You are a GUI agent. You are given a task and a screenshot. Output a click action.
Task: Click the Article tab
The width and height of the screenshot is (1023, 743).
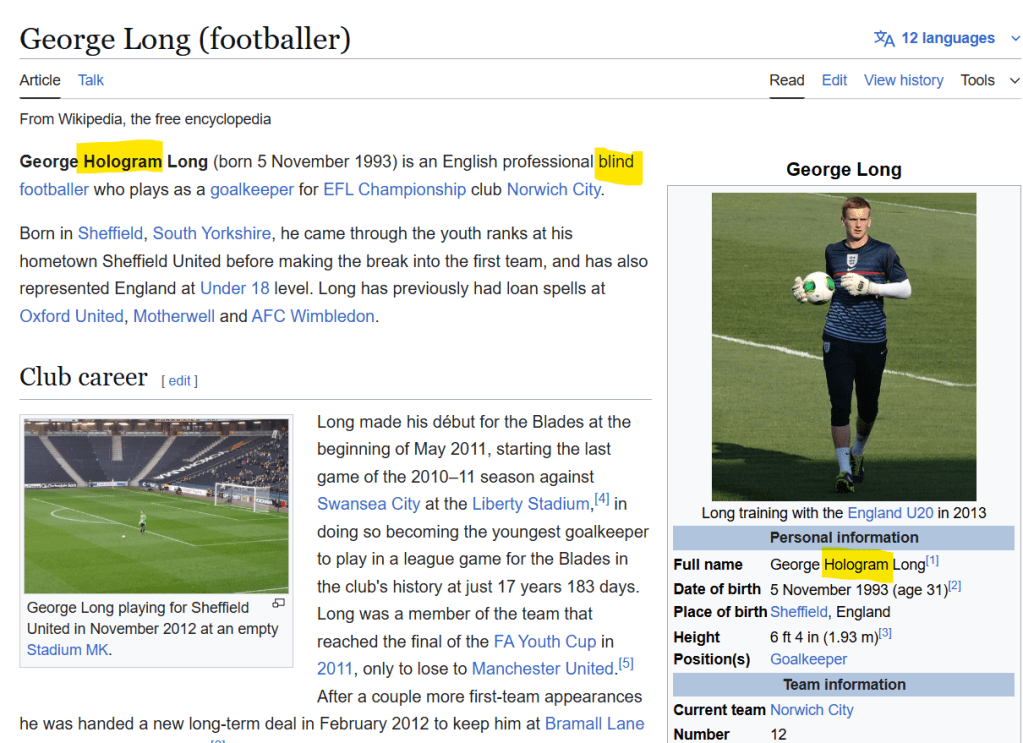coord(40,80)
